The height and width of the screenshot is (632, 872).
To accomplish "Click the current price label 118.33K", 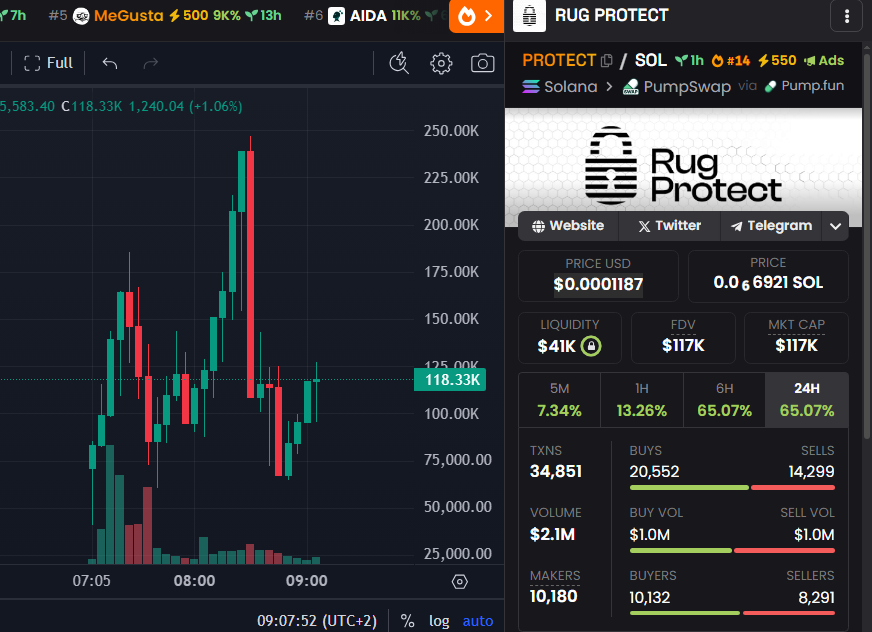I will (x=450, y=380).
